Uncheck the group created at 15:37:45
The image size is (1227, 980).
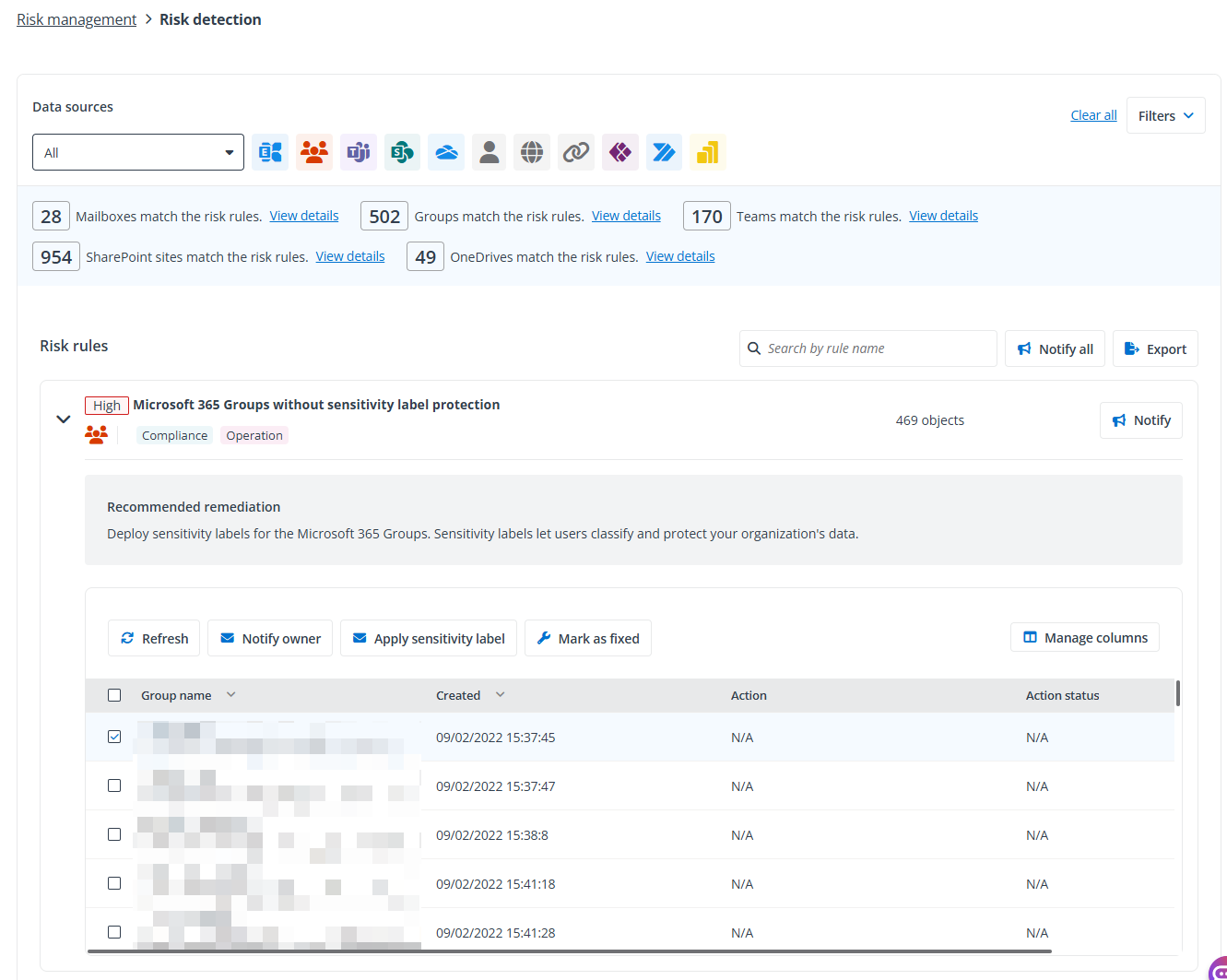click(x=114, y=737)
